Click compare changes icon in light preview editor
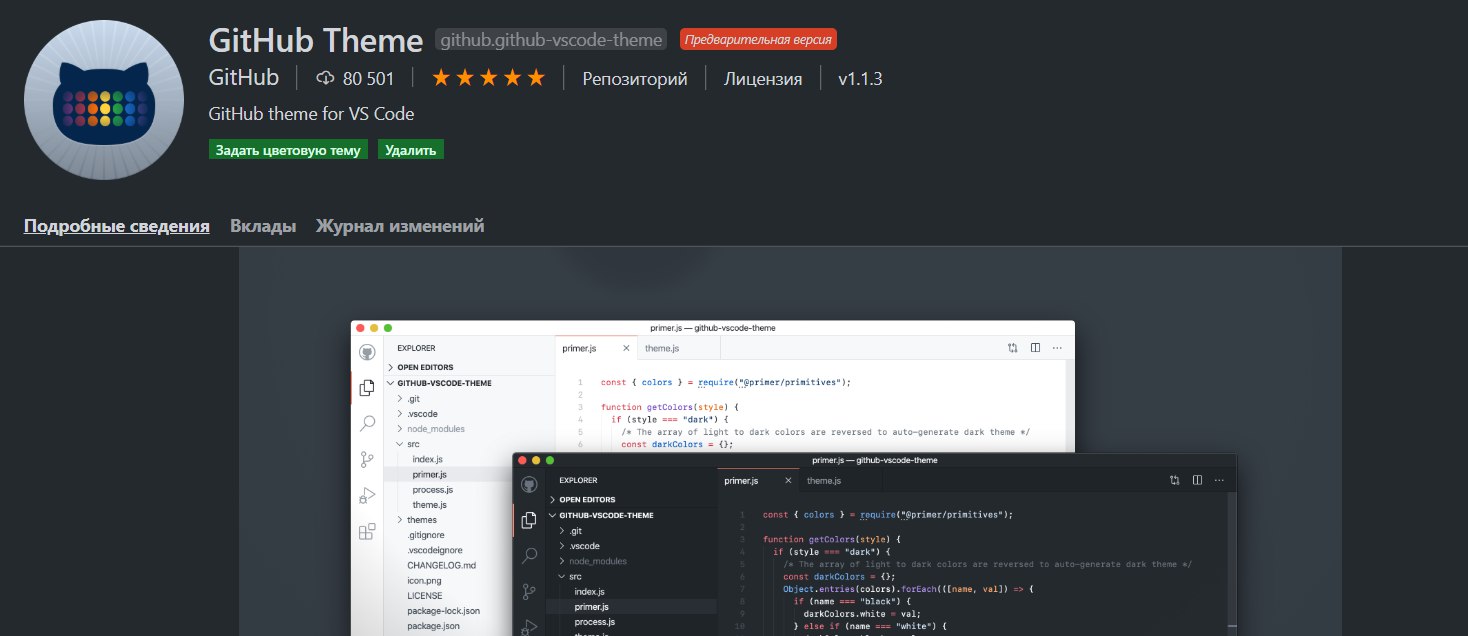The height and width of the screenshot is (636, 1468). 1013,348
